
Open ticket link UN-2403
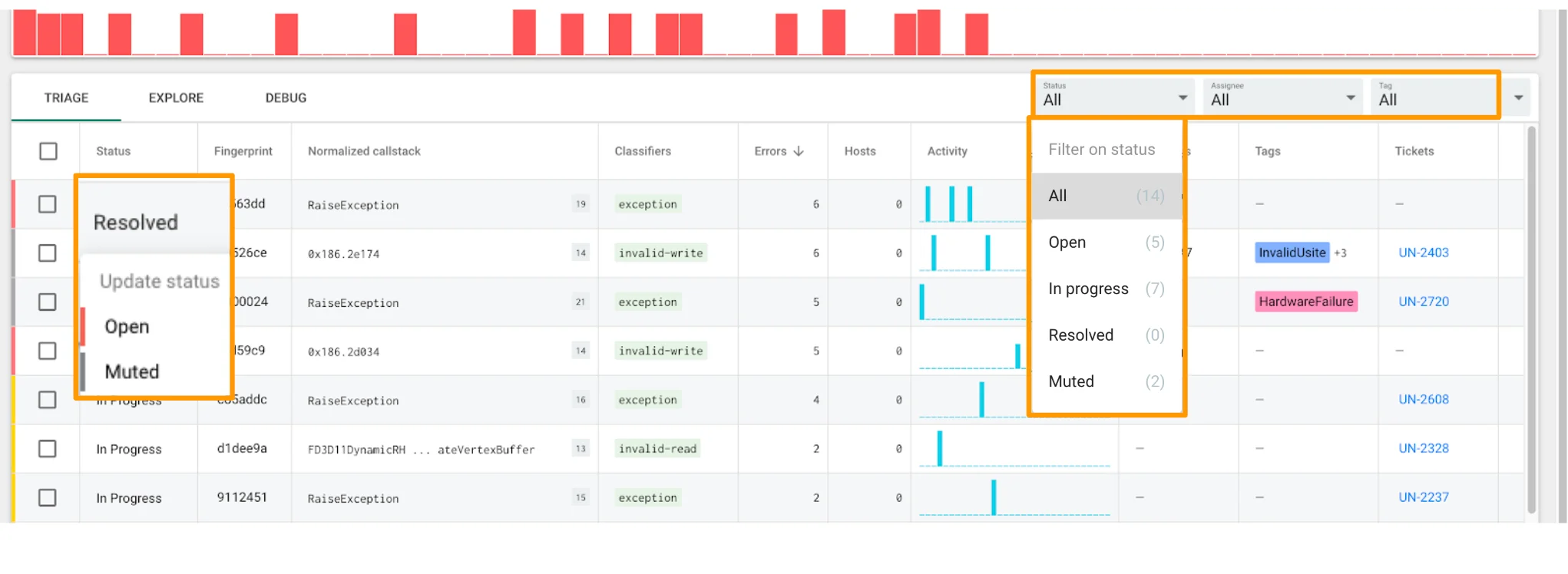[x=1423, y=252]
